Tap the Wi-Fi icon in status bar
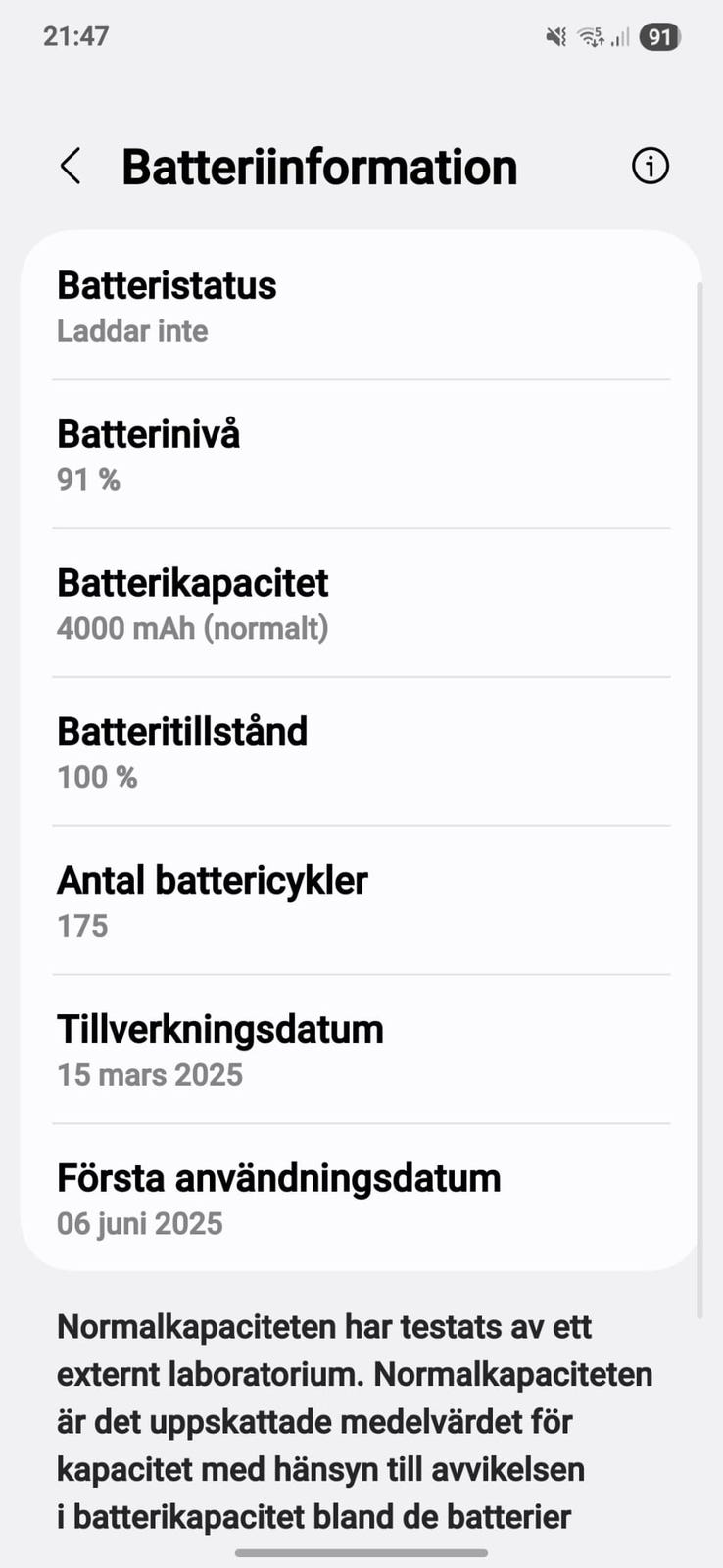This screenshot has width=723, height=1568. click(x=591, y=37)
